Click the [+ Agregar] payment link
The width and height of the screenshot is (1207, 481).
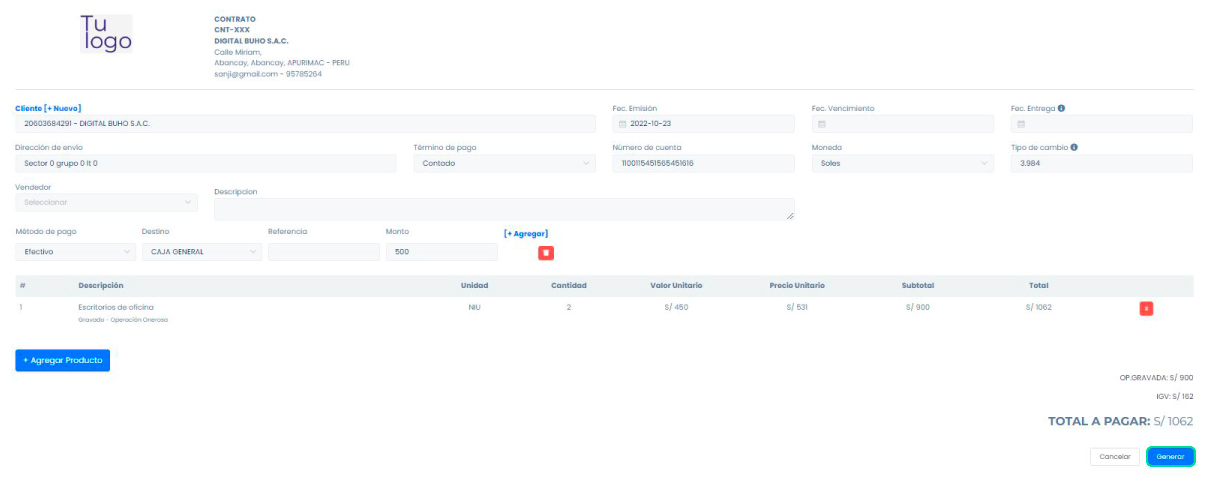[x=526, y=233]
